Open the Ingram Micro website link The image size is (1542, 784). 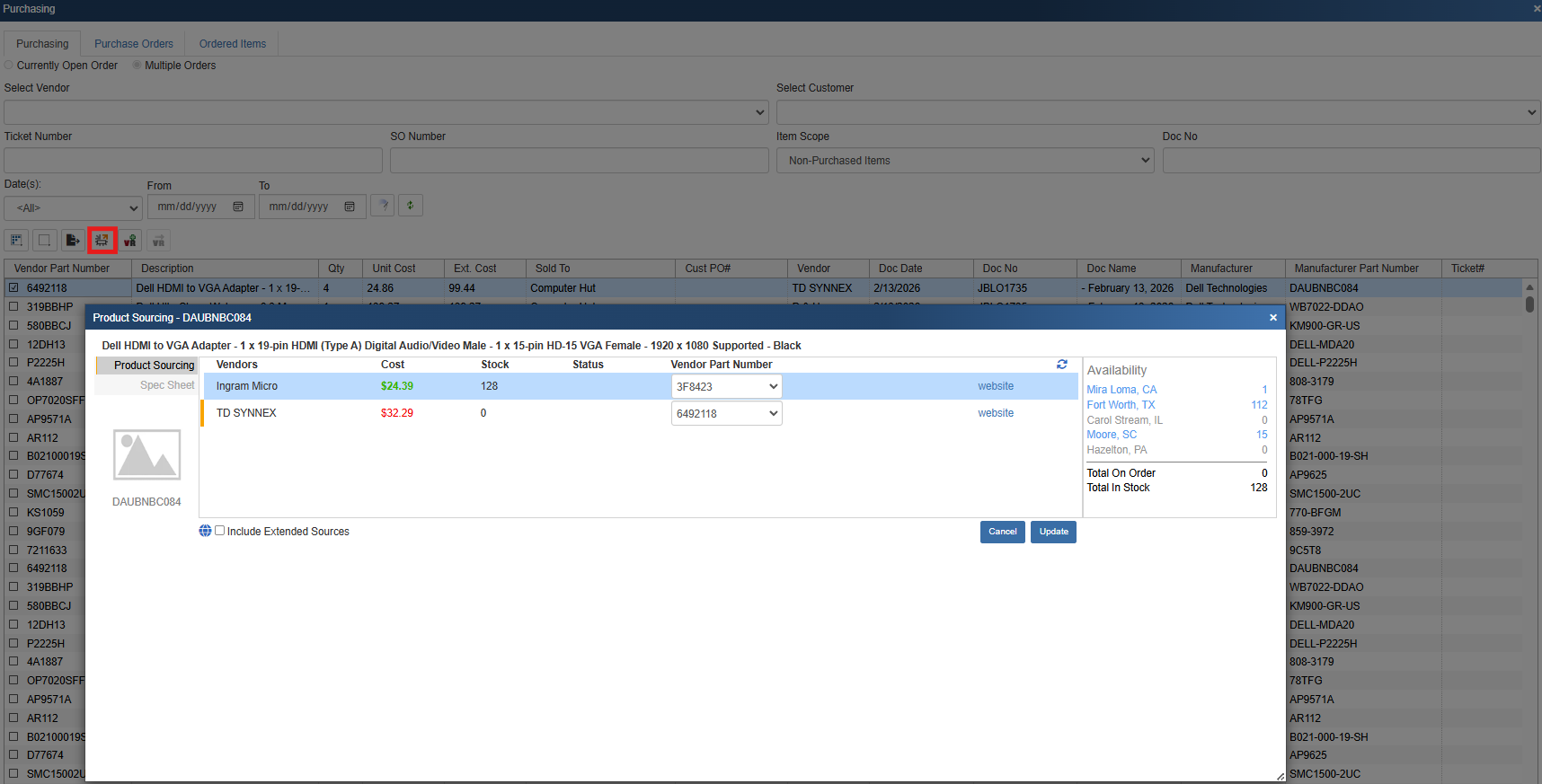(996, 386)
